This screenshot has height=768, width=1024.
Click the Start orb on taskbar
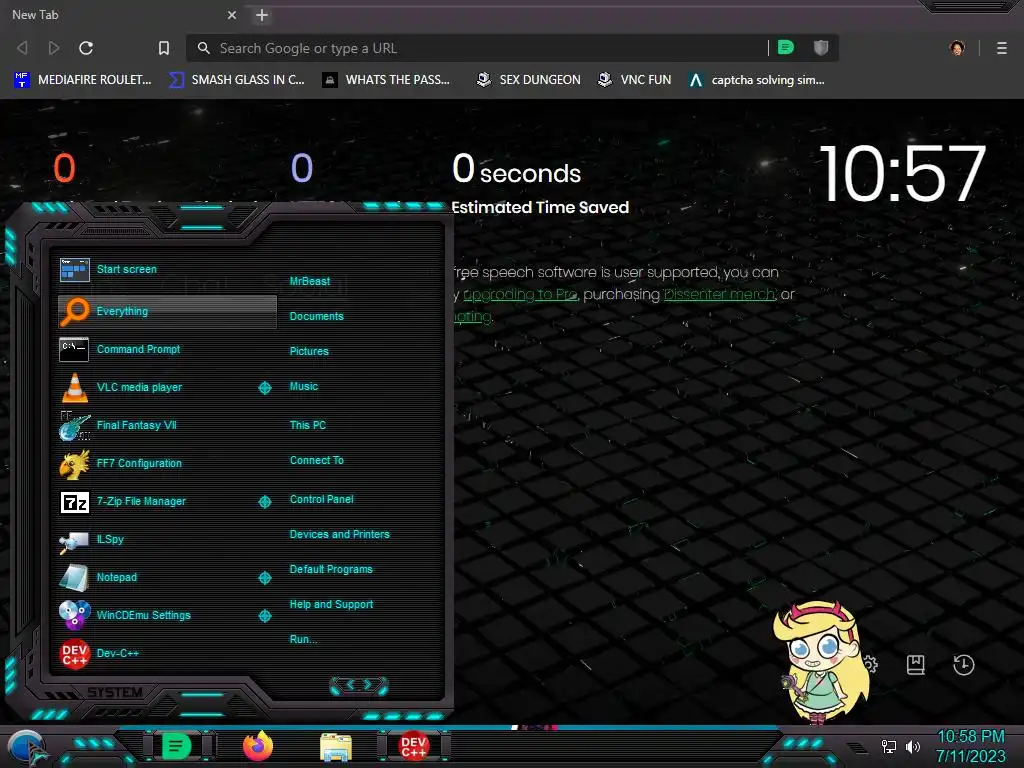tap(27, 748)
